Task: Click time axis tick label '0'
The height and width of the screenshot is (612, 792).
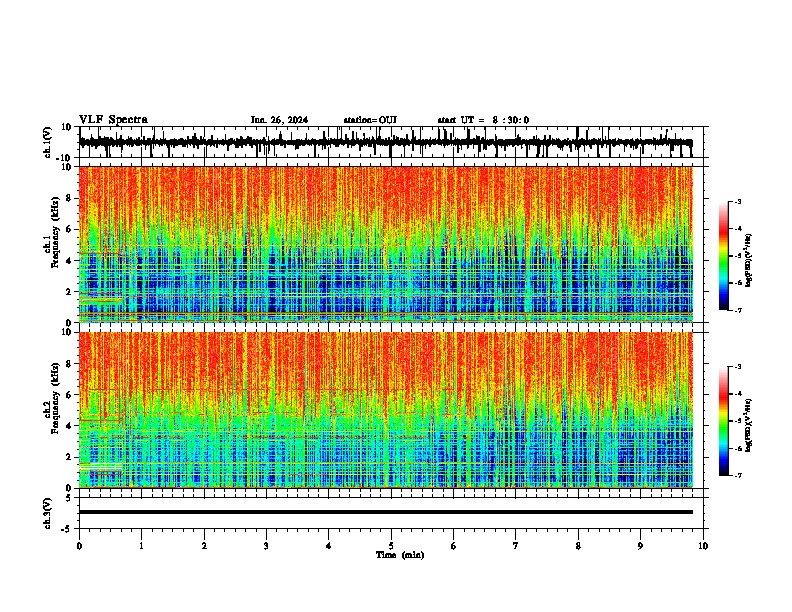Action: tap(79, 546)
